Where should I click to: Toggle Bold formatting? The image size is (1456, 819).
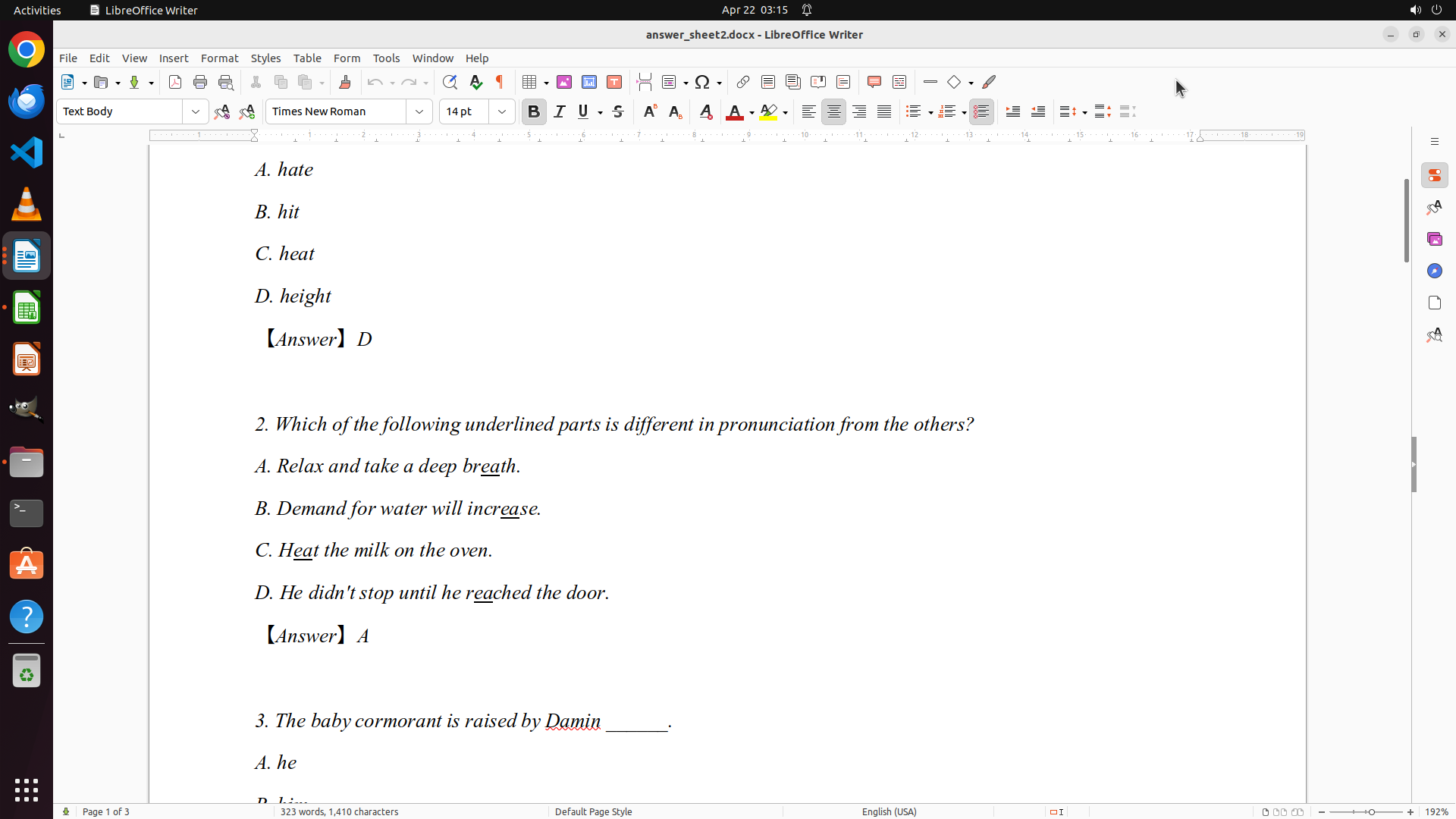(534, 111)
